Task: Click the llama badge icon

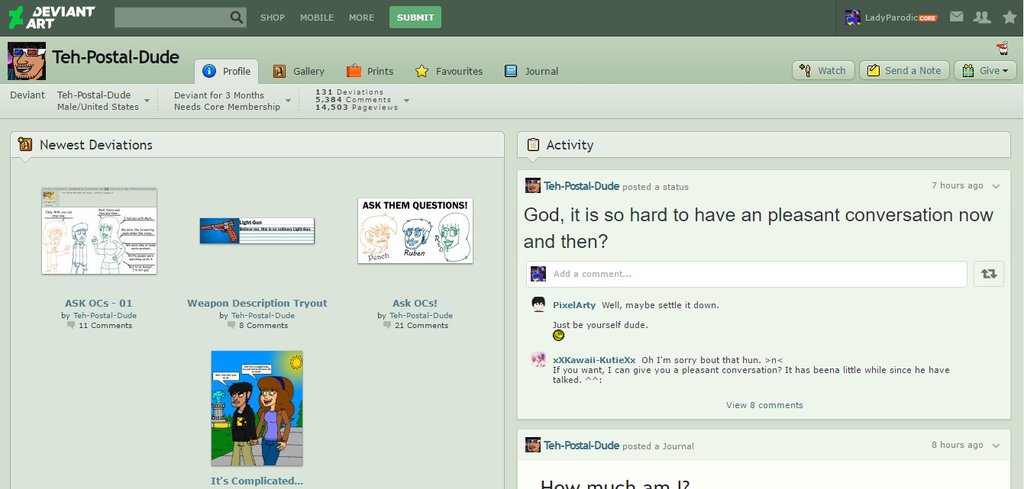Action: coord(1002,48)
